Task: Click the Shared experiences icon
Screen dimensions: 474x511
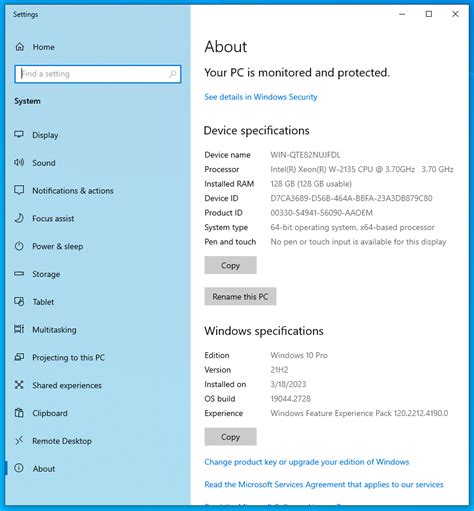Action: click(x=19, y=385)
